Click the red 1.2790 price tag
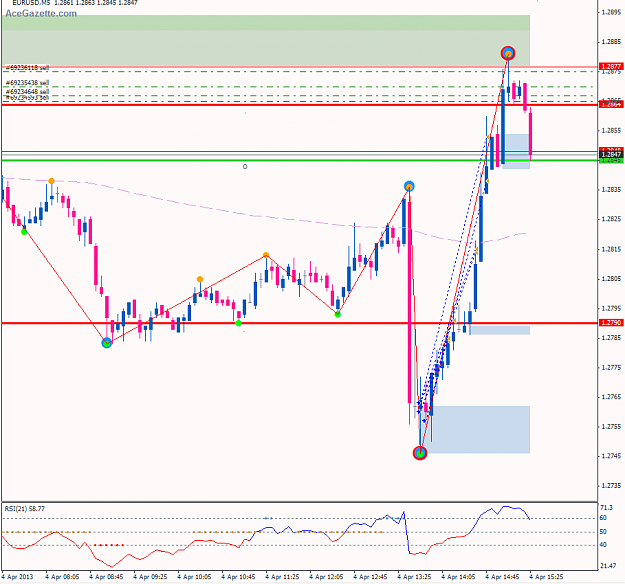This screenshot has height=584, width=625. click(611, 322)
